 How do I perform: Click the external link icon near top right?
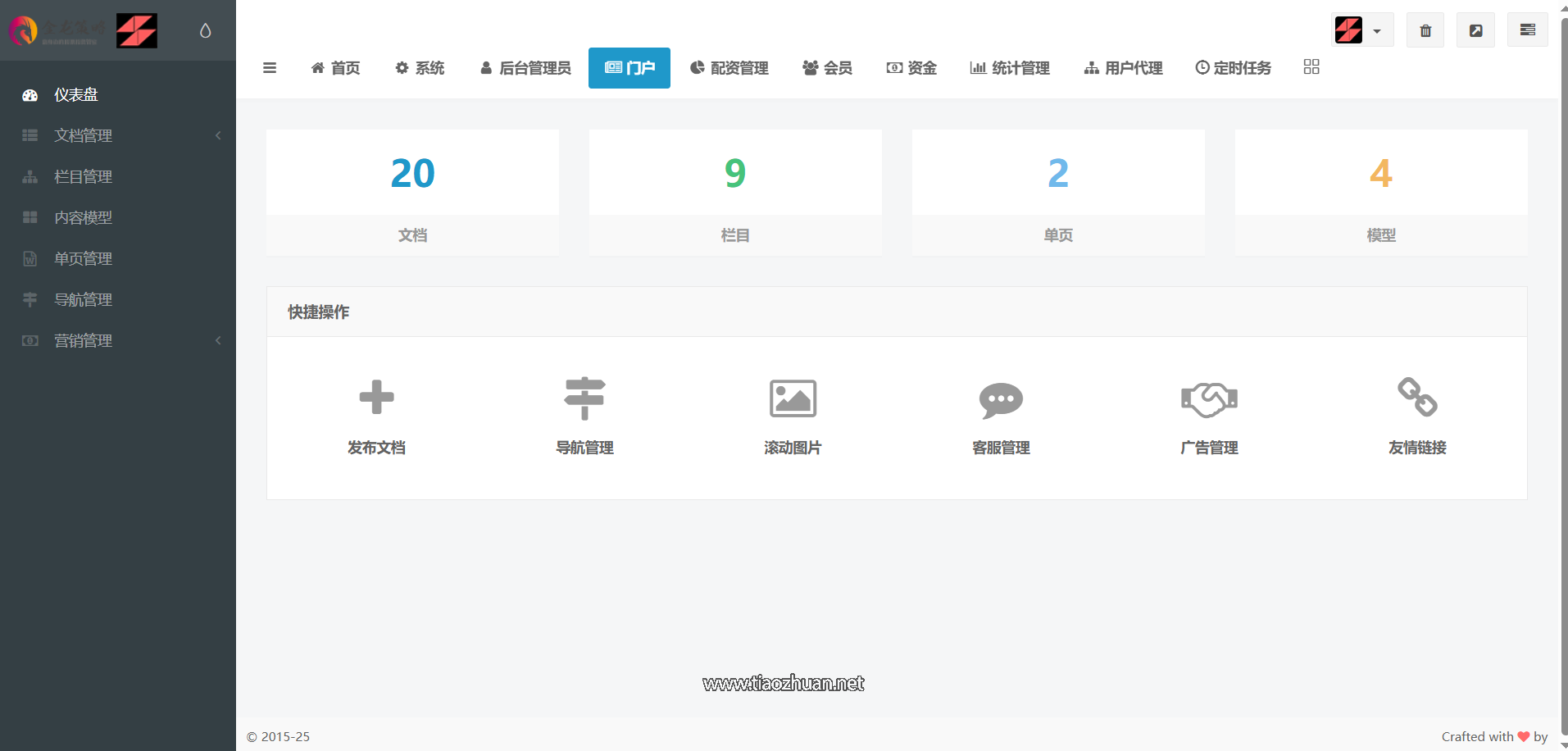click(x=1475, y=30)
